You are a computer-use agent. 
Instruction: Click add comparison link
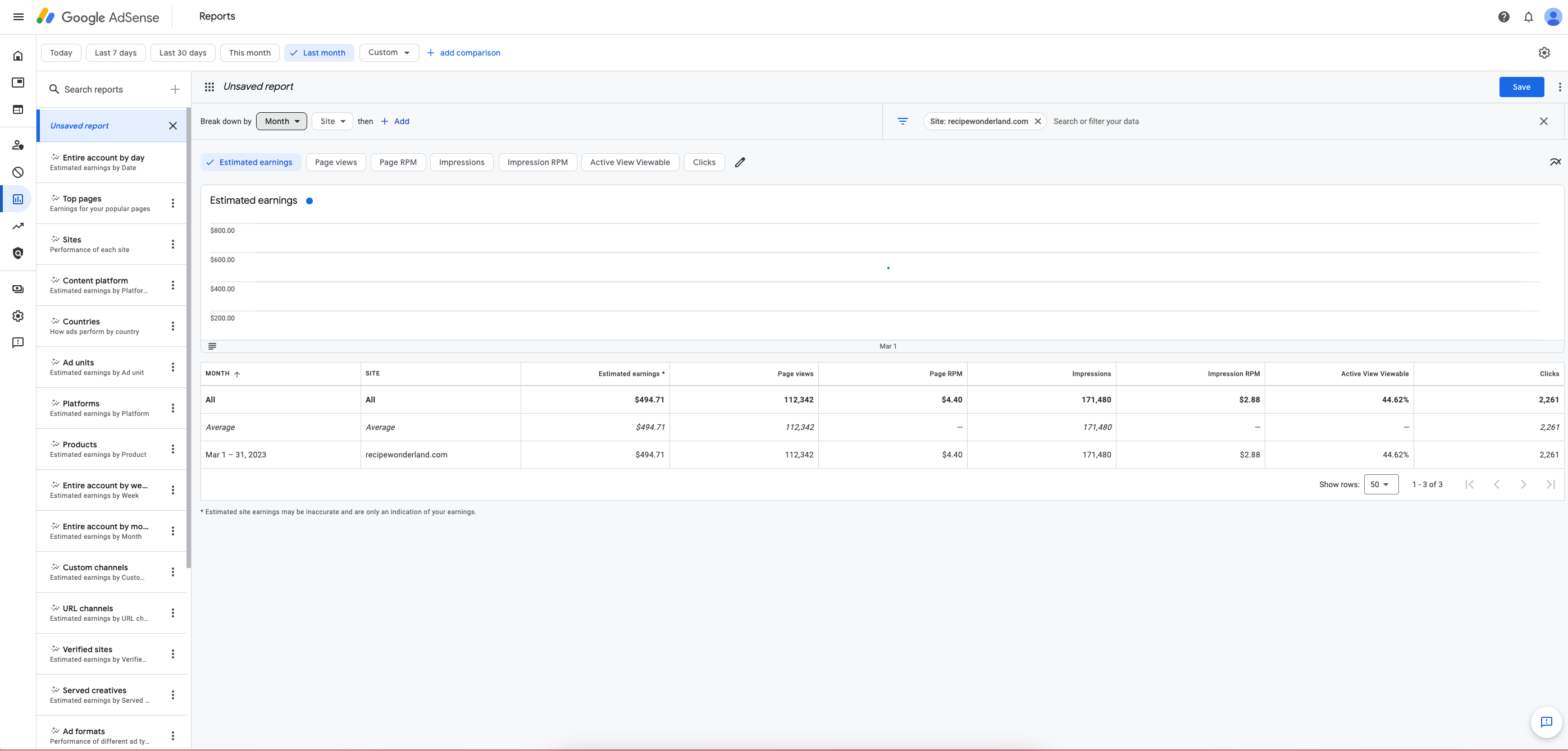(464, 53)
